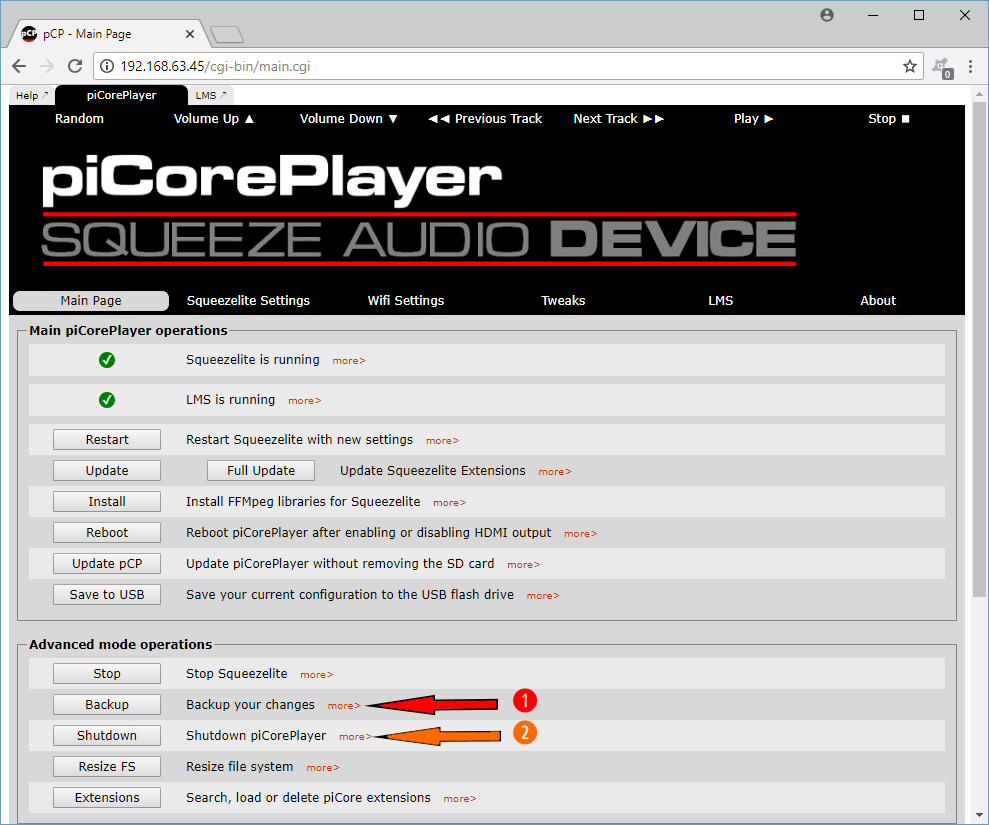This screenshot has height=825, width=989.
Task: Expand more> for Update Squeezelite Extensions
Action: tap(555, 472)
